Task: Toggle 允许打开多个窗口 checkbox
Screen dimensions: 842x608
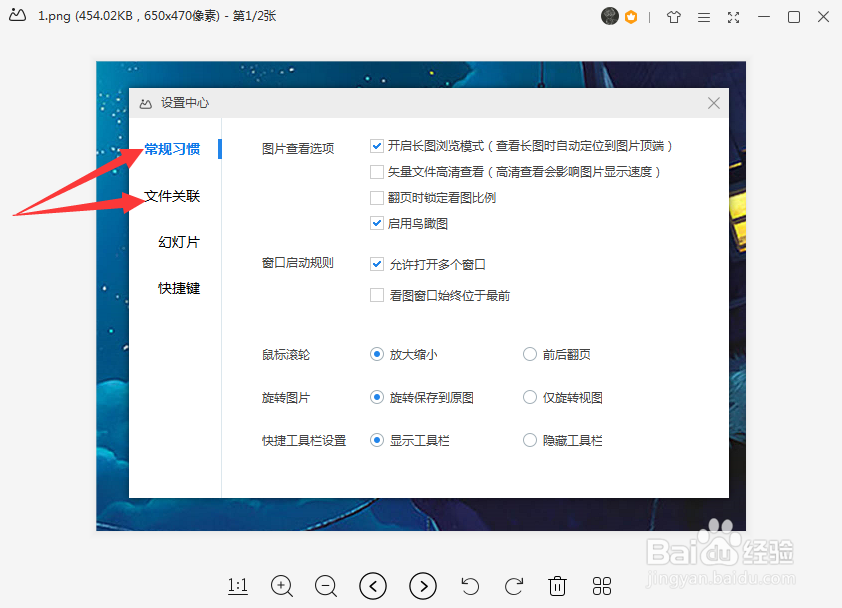Action: (x=377, y=264)
